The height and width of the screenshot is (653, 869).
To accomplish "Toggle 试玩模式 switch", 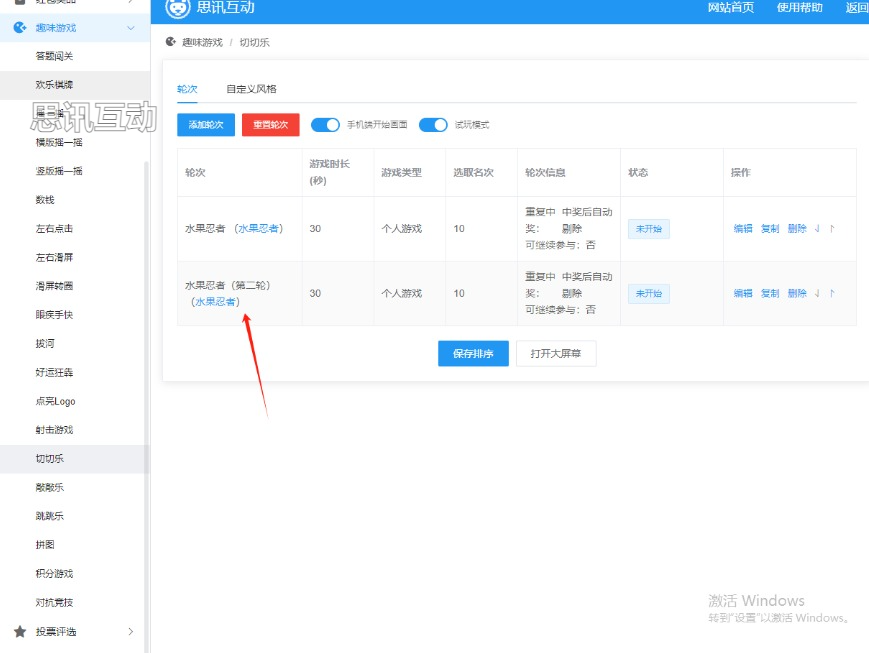I will point(433,125).
